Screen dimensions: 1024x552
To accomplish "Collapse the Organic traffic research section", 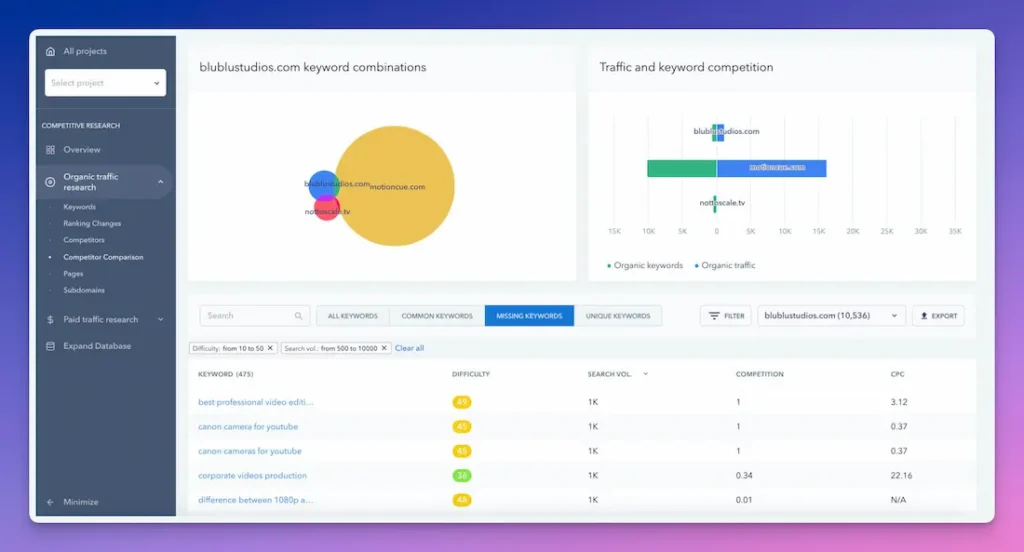I will click(161, 182).
